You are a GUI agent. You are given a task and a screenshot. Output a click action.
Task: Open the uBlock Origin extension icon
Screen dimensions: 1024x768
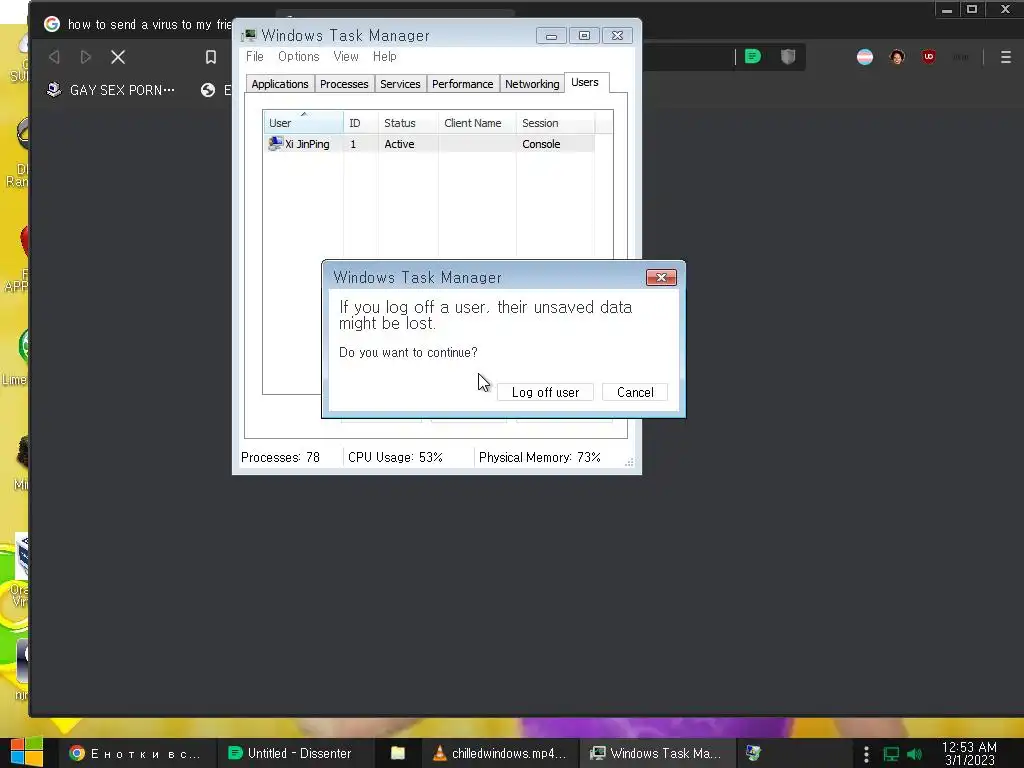coord(929,57)
